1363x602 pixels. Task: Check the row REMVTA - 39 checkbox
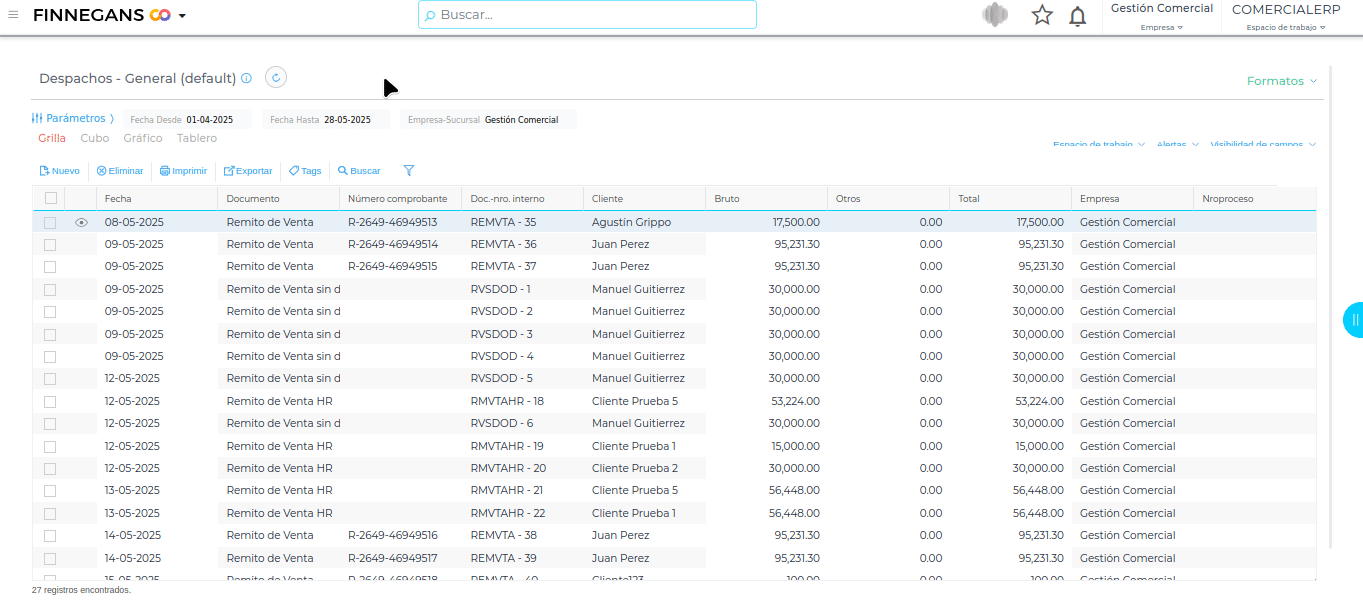point(50,558)
